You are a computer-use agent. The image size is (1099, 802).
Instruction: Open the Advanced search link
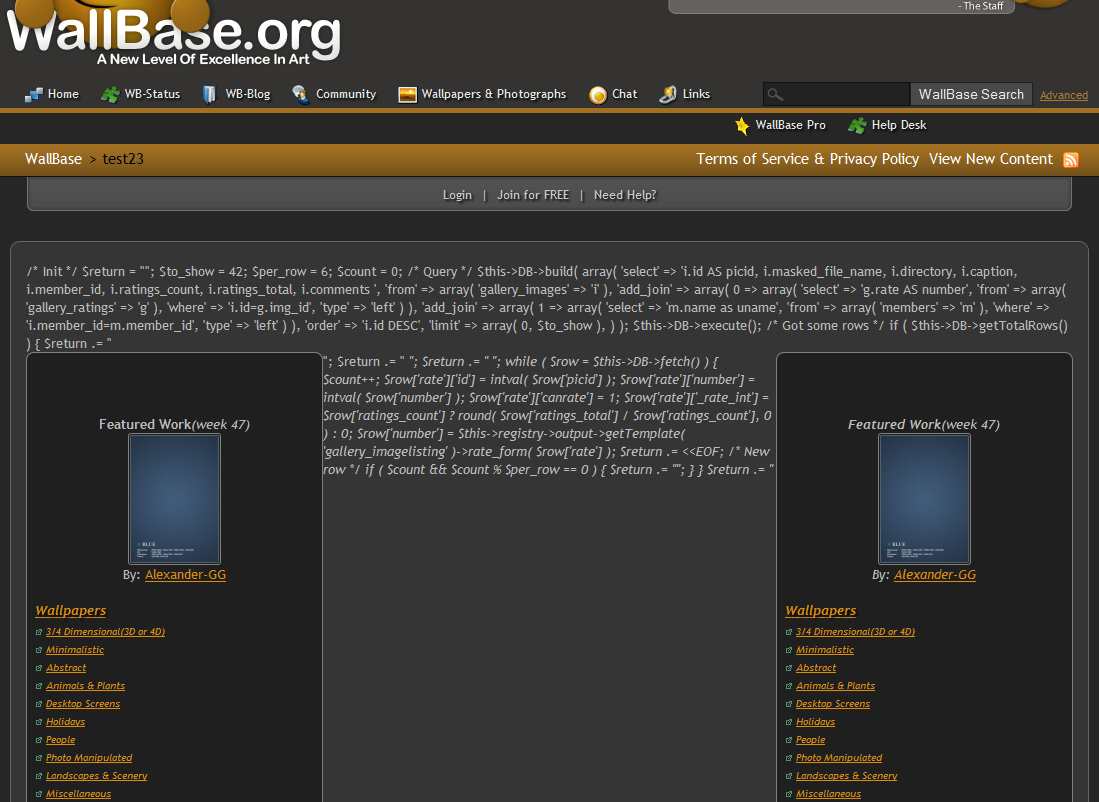(x=1063, y=96)
